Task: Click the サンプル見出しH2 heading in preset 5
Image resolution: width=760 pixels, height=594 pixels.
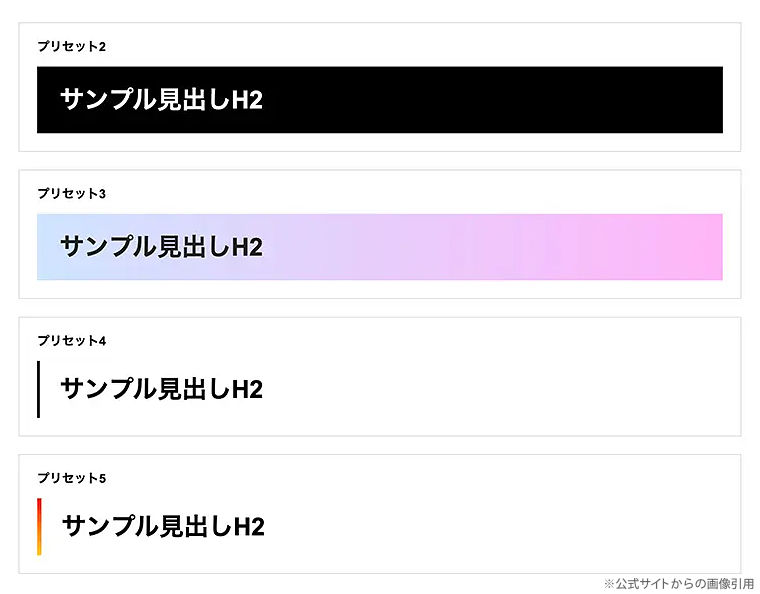Action: 163,526
